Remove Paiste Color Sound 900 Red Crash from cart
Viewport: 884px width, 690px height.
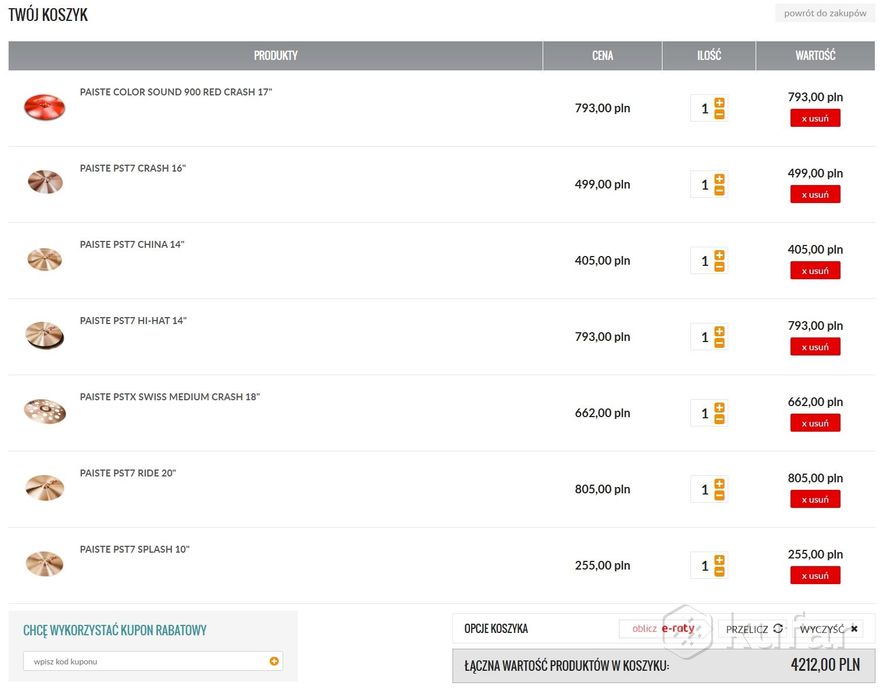(x=815, y=118)
